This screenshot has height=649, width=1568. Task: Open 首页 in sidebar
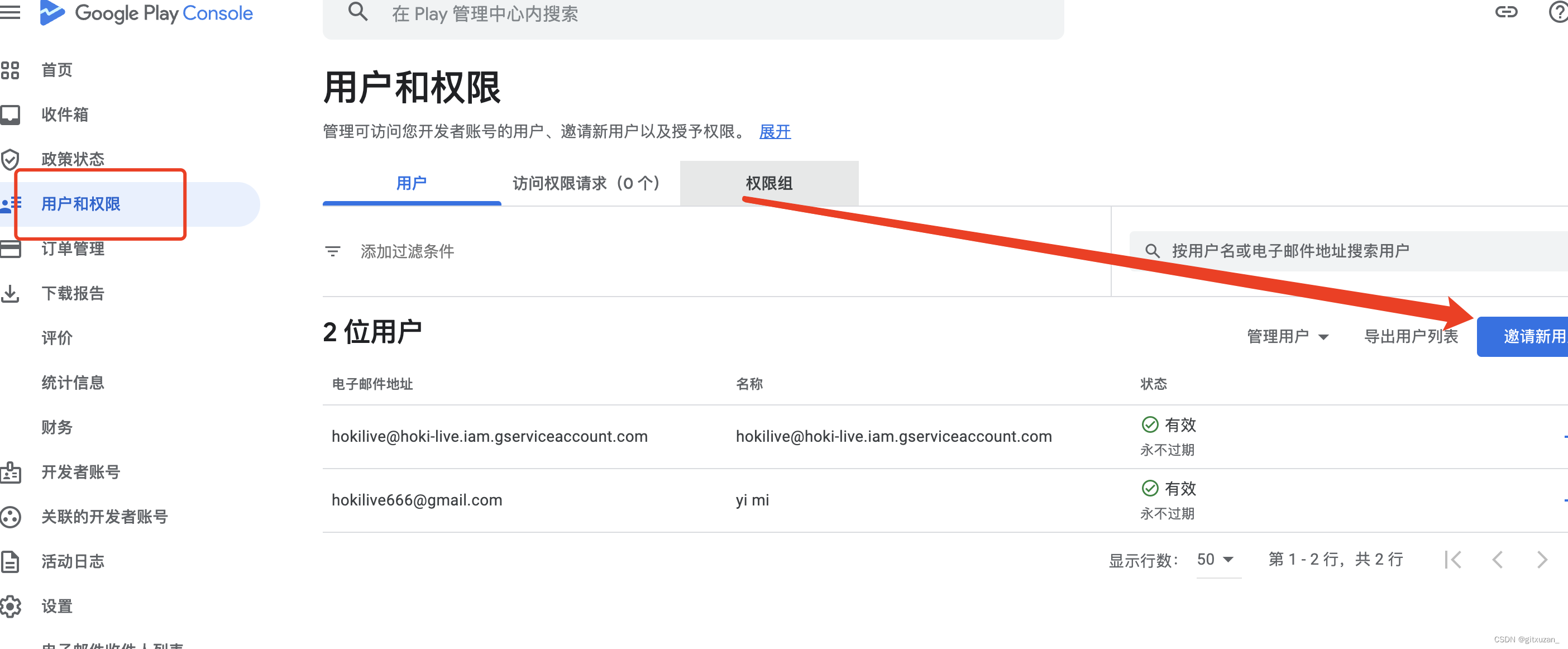[x=57, y=70]
